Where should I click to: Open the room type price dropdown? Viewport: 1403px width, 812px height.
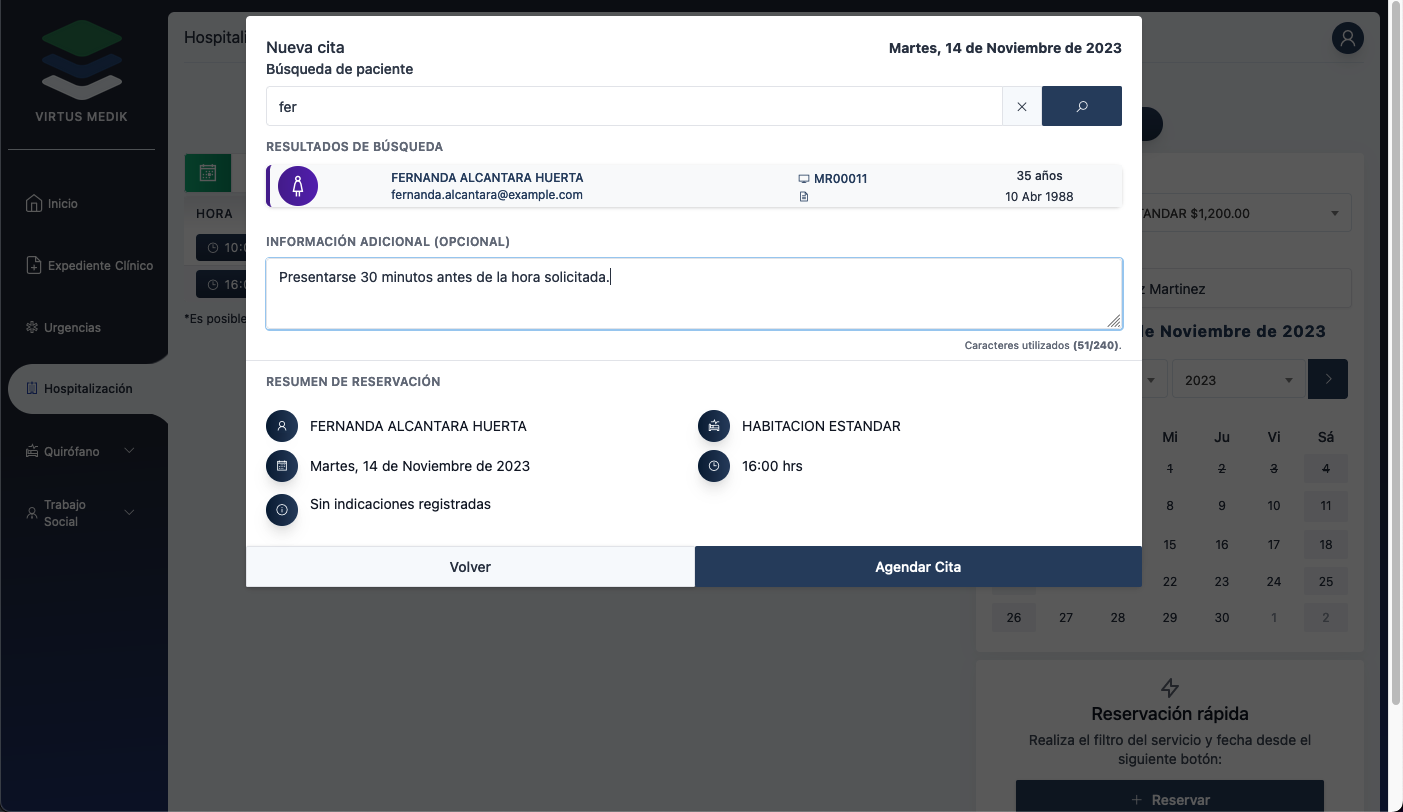click(x=1240, y=213)
